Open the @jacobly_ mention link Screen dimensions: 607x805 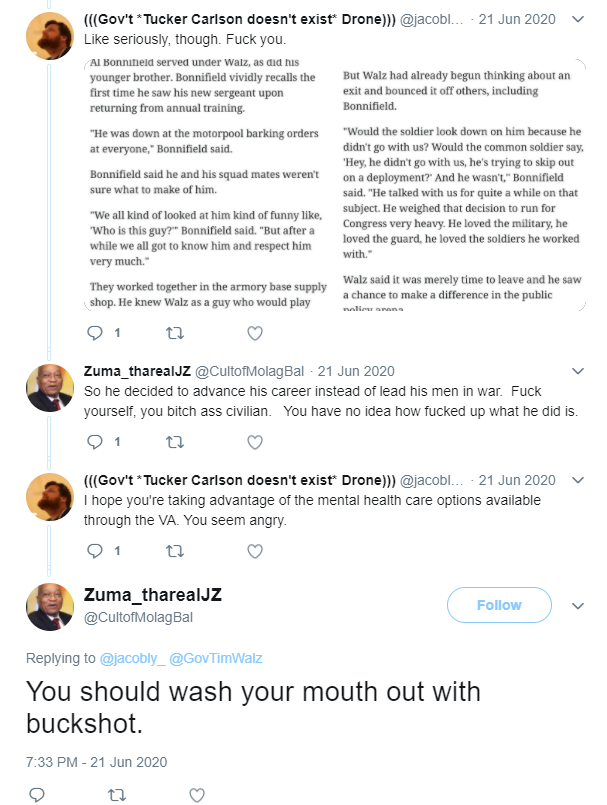pos(132,658)
